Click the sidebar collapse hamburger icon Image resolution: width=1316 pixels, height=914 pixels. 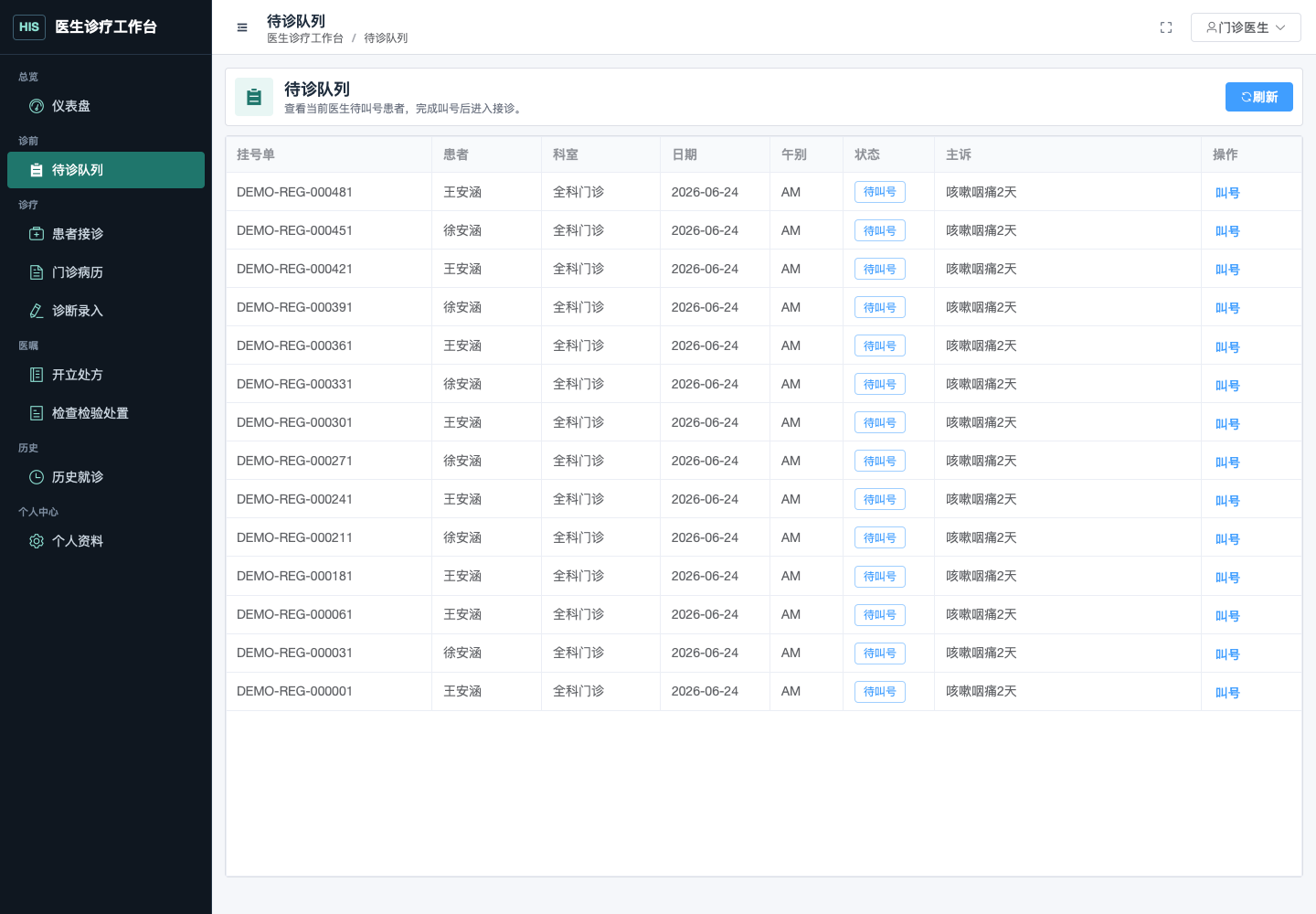[242, 27]
